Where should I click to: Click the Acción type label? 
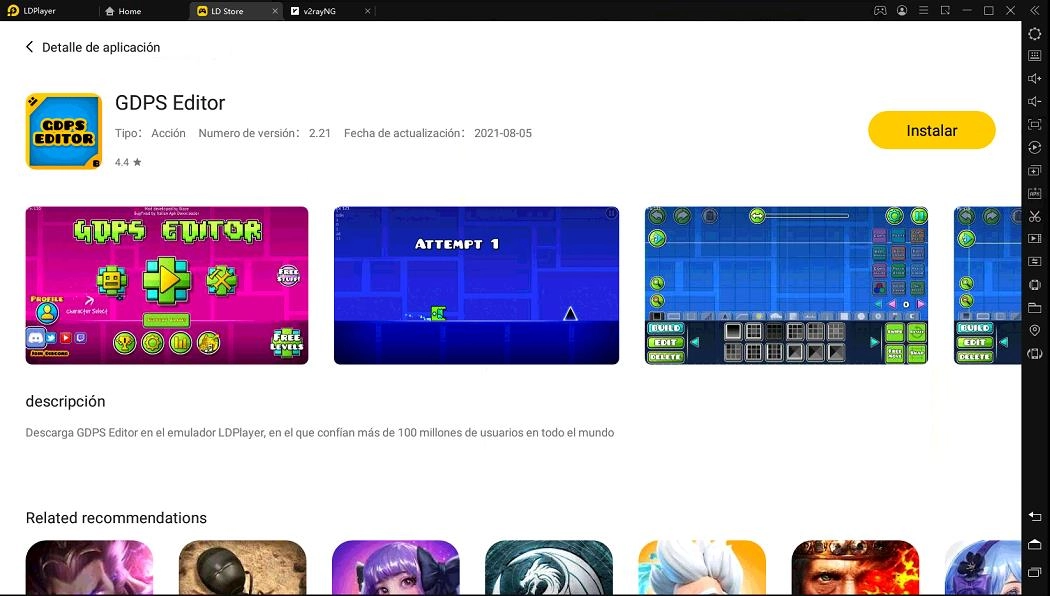point(168,133)
